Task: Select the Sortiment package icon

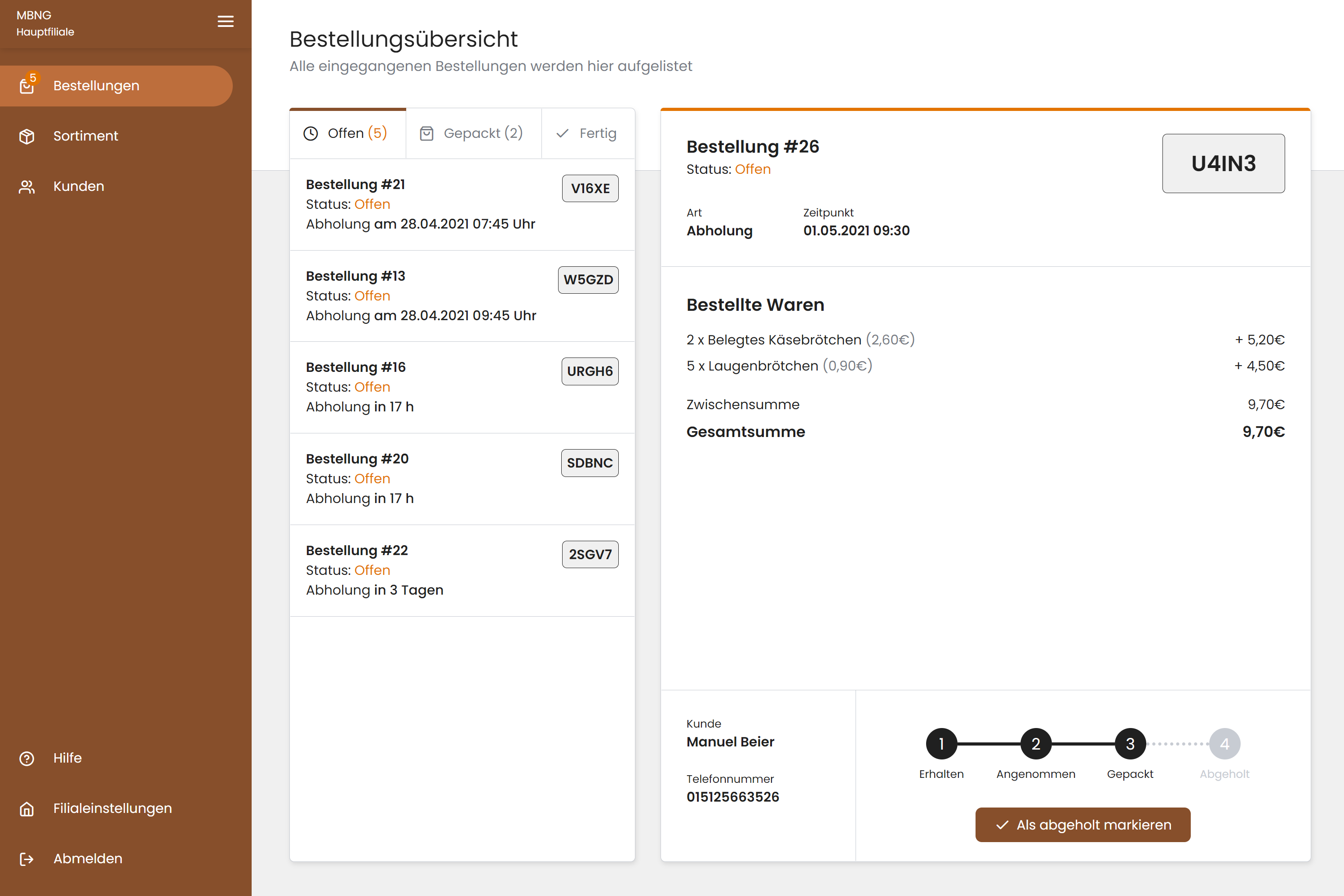Action: click(27, 136)
